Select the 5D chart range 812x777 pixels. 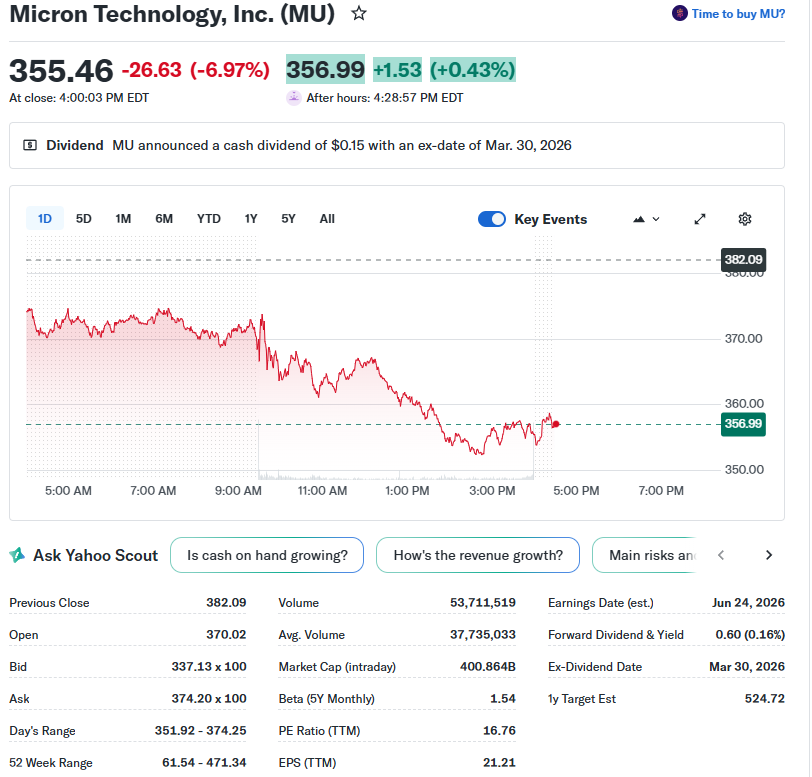click(x=83, y=219)
